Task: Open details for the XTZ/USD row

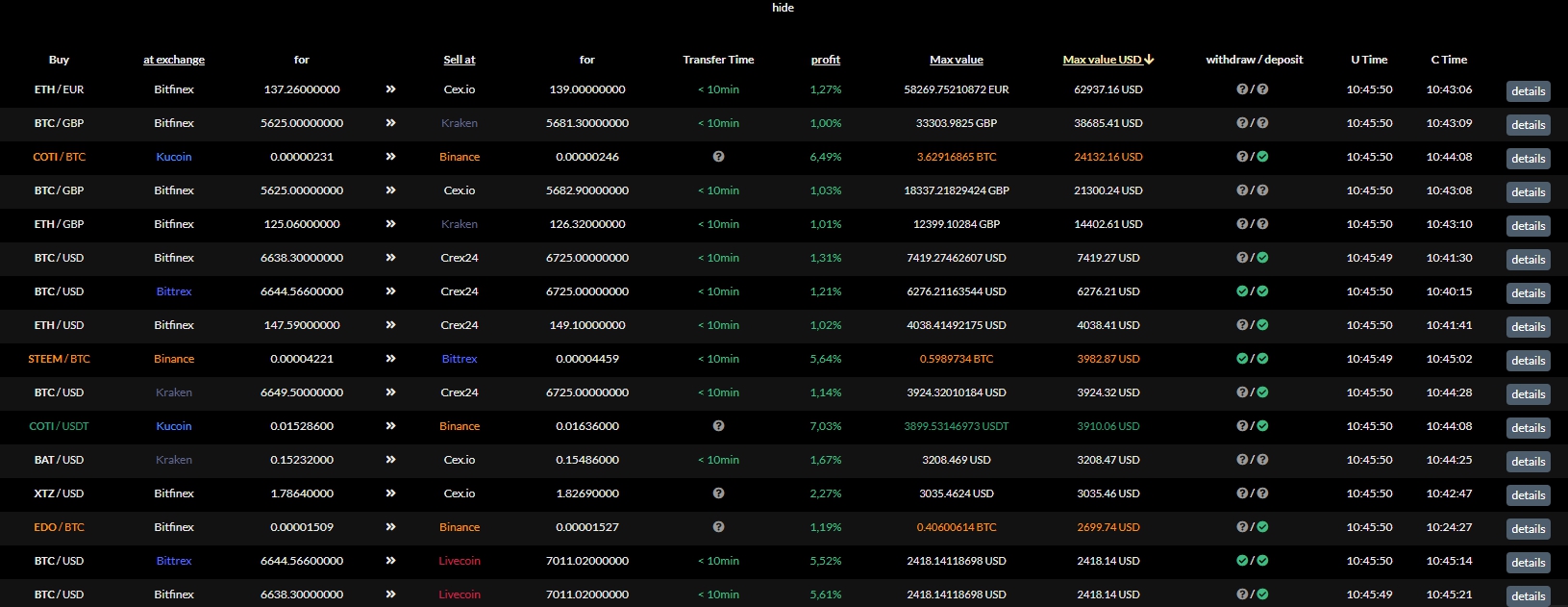Action: tap(1528, 495)
